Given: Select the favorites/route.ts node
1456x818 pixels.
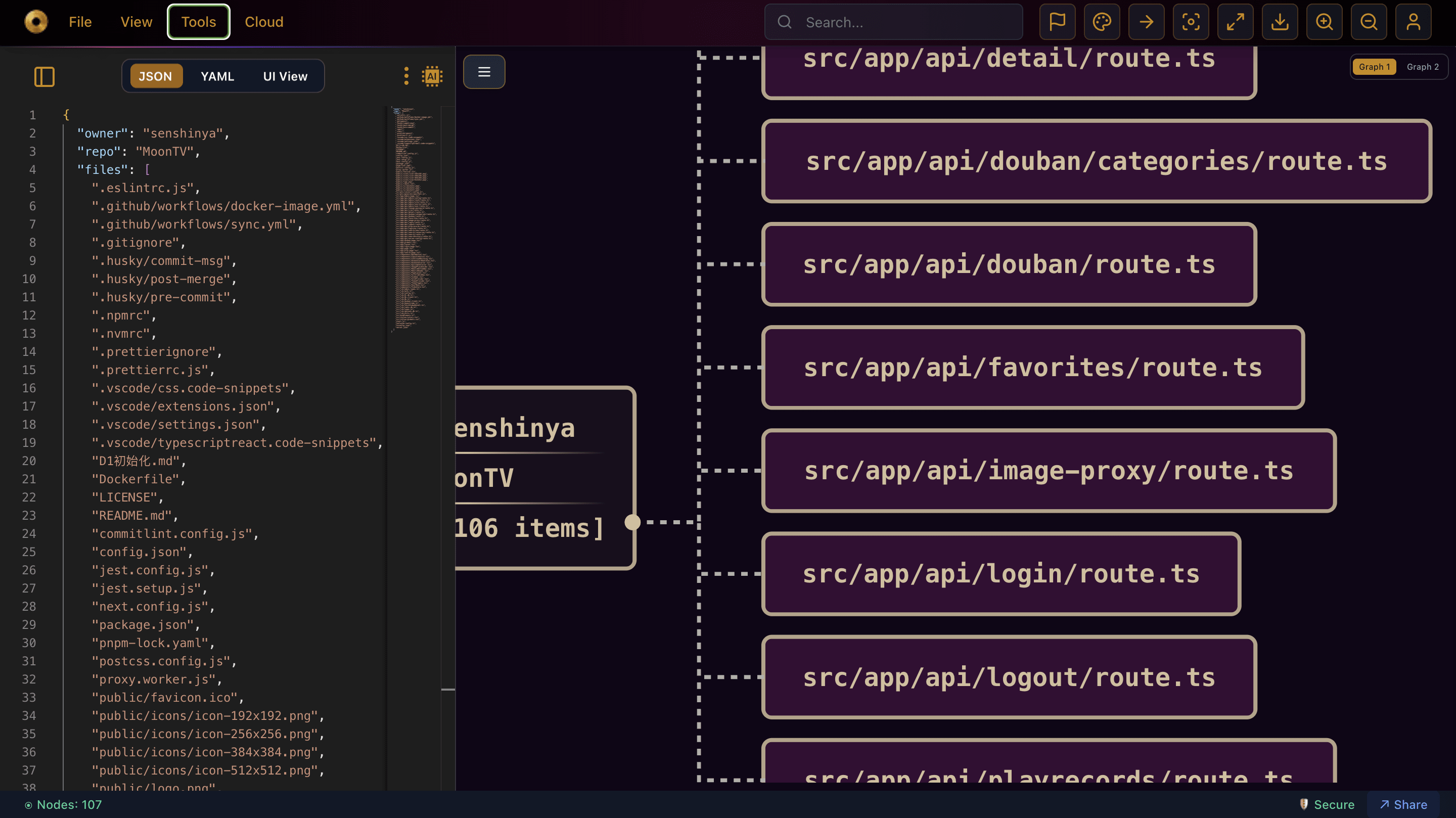Looking at the screenshot, I should [x=1033, y=368].
